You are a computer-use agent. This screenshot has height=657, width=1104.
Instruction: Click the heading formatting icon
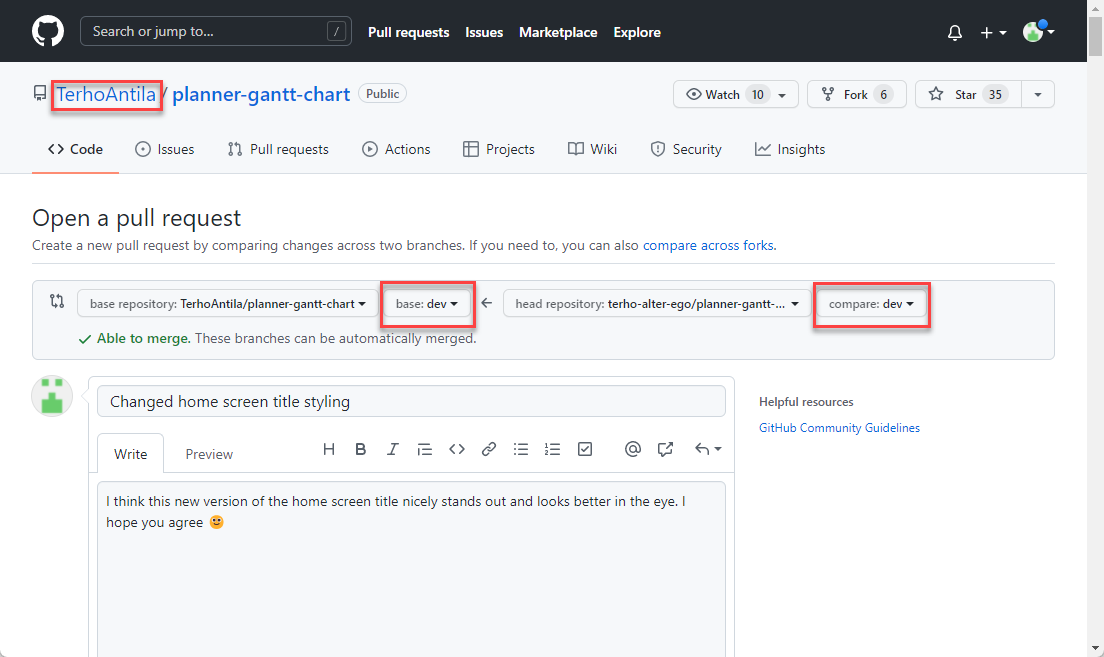point(329,449)
